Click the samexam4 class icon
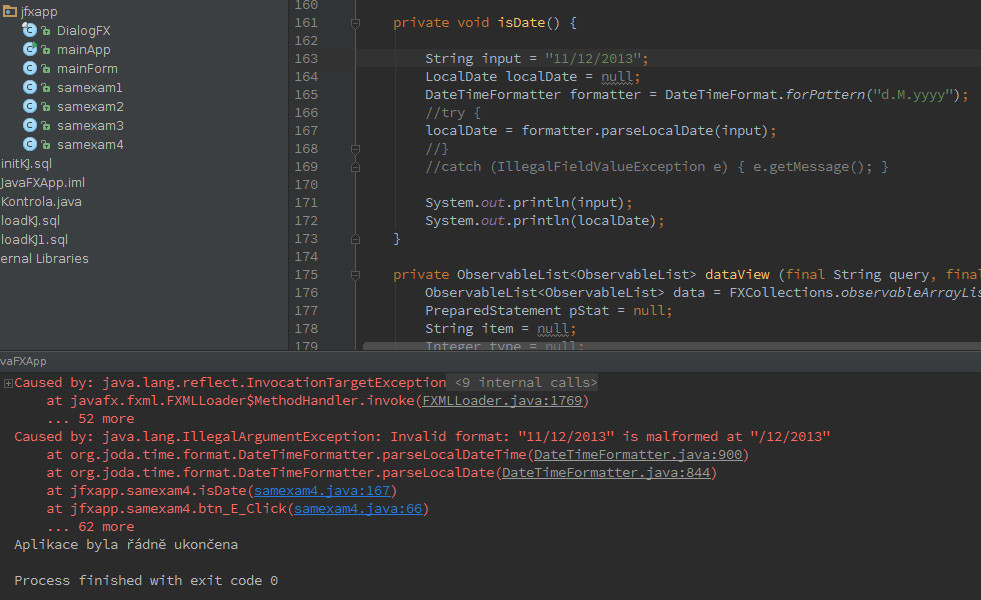Viewport: 981px width, 600px height. 29,144
